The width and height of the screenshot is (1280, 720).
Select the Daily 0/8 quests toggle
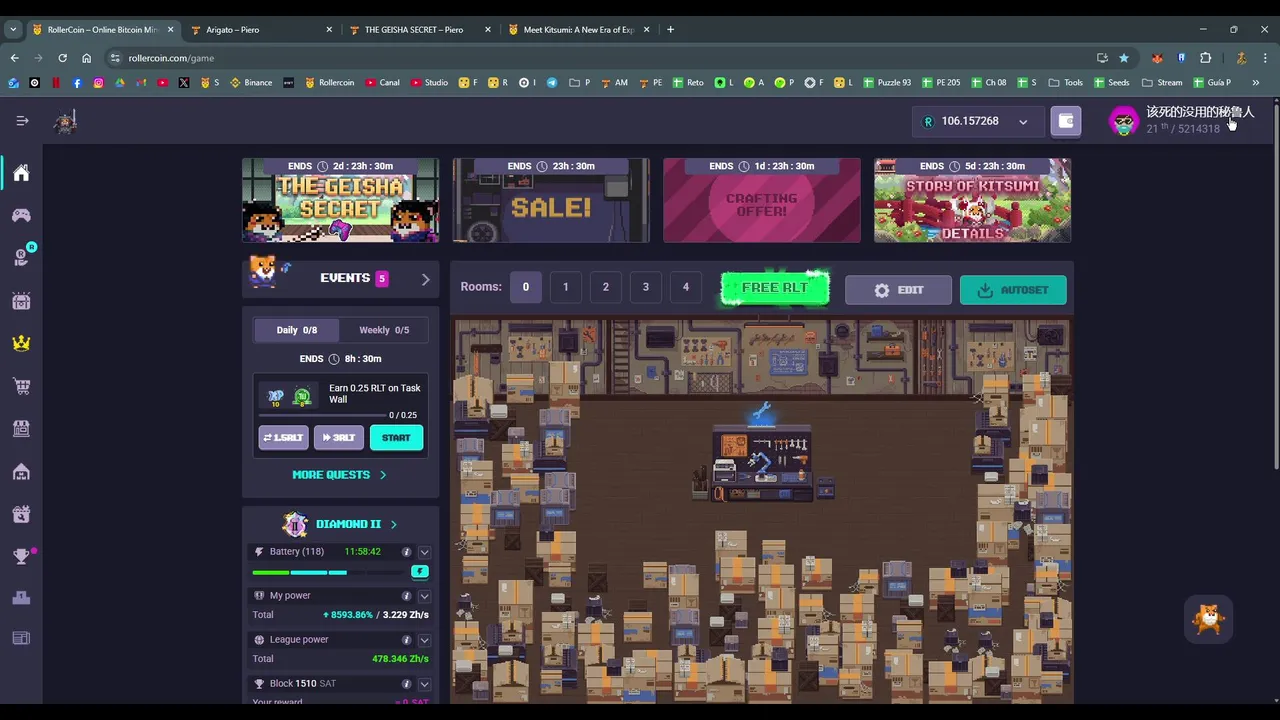[x=296, y=330]
